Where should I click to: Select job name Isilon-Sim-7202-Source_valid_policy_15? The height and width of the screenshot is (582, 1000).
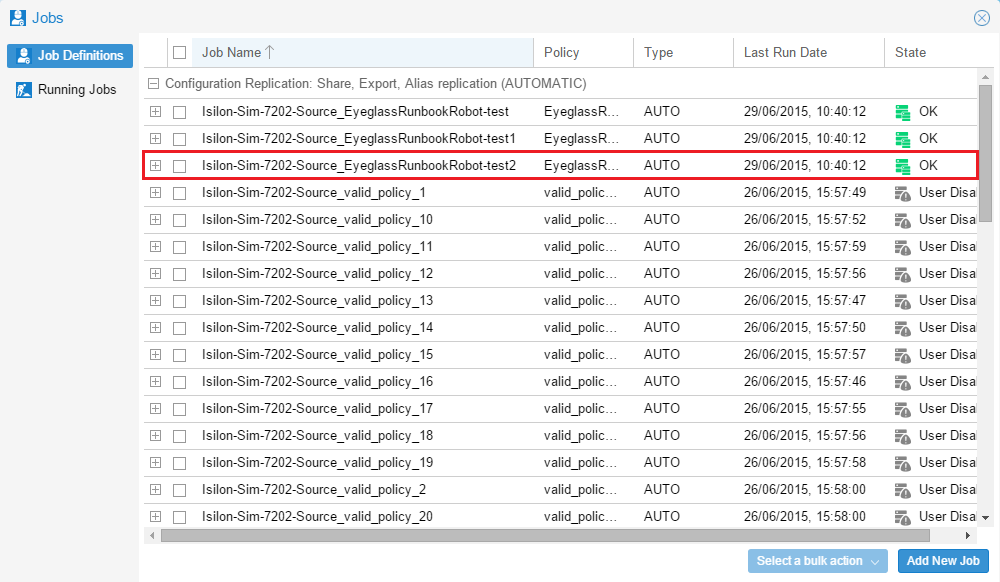click(318, 354)
